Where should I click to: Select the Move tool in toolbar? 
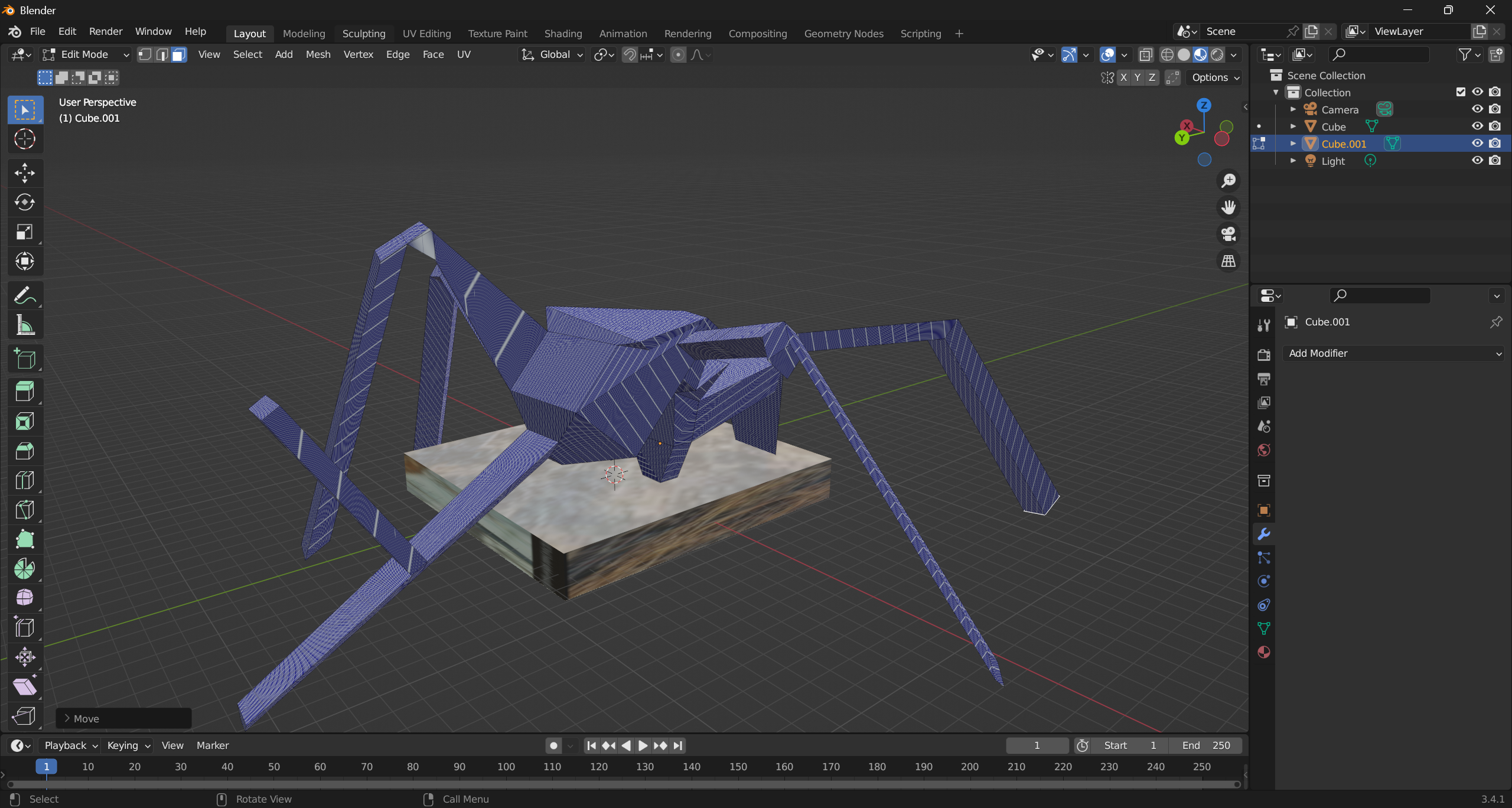click(25, 173)
